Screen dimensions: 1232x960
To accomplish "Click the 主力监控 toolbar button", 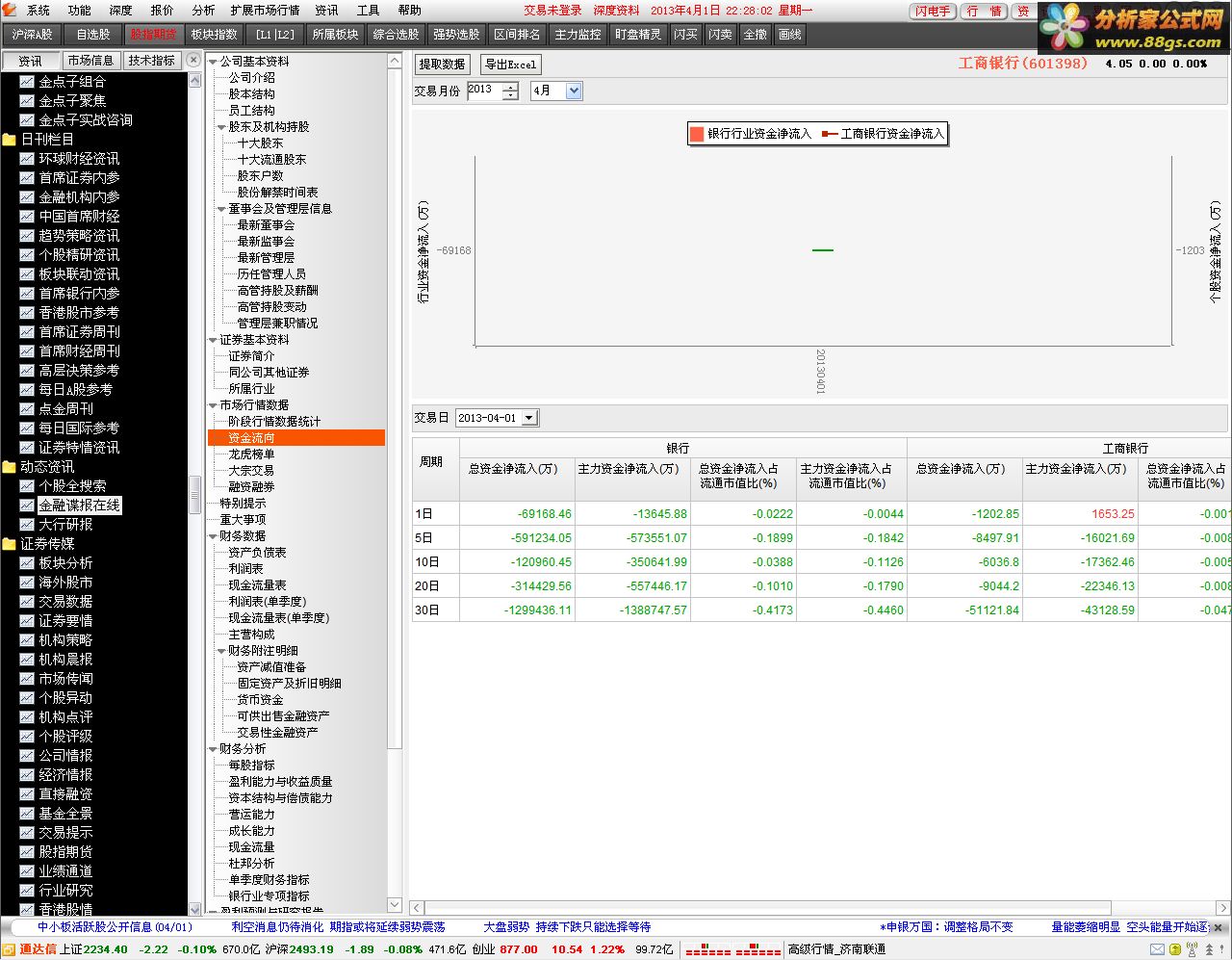I will (577, 35).
